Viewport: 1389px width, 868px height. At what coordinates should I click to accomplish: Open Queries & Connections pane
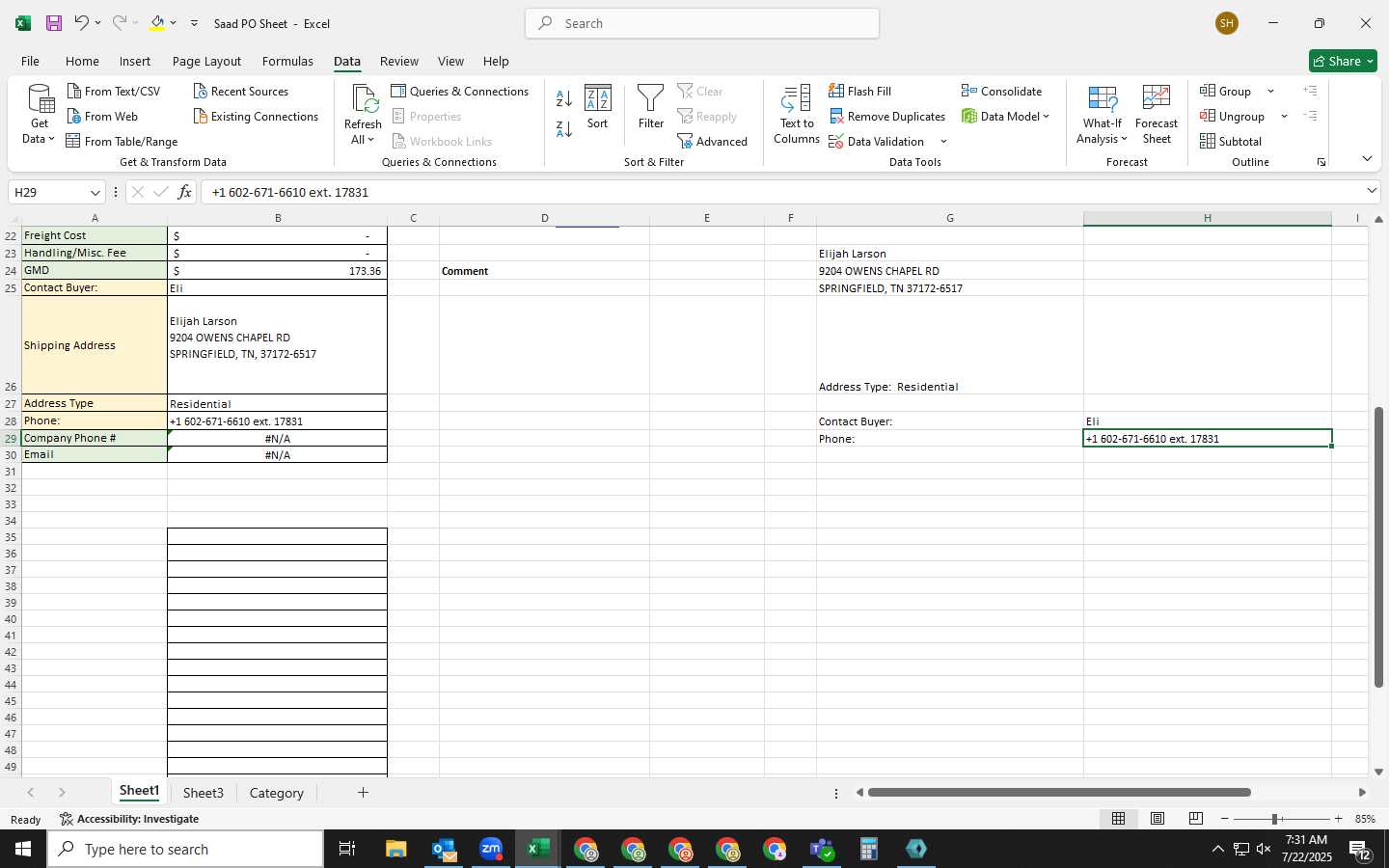pos(460,91)
